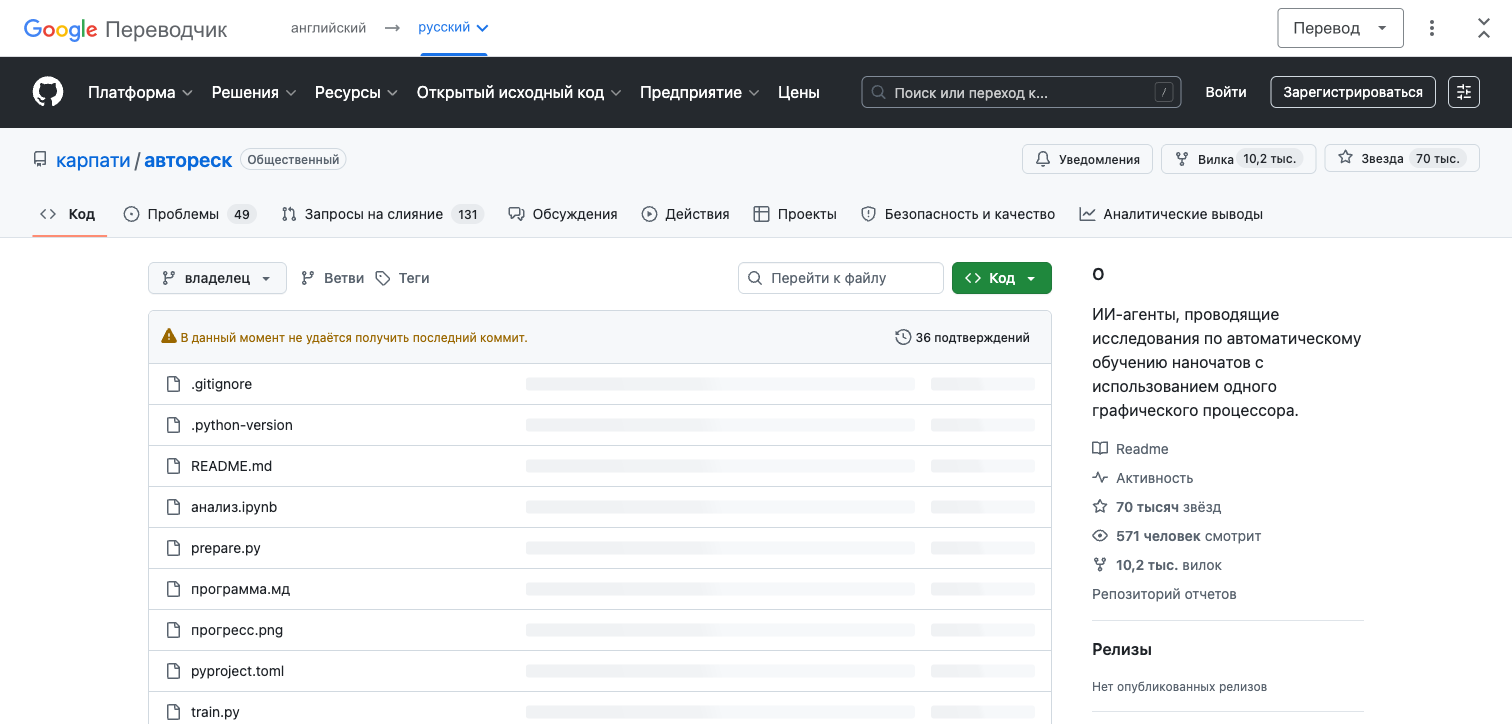1512x724 pixels.
Task: Select английский source language
Action: [329, 28]
